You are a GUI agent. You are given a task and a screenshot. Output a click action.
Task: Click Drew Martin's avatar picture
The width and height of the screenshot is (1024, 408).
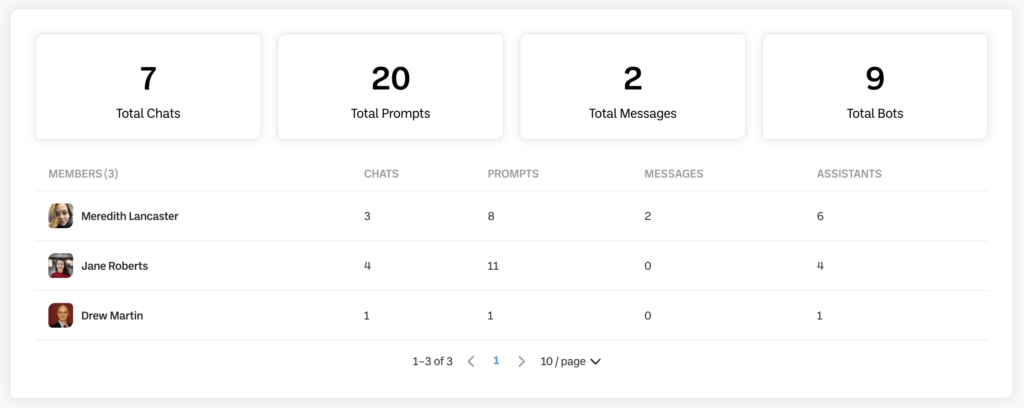[60, 316]
